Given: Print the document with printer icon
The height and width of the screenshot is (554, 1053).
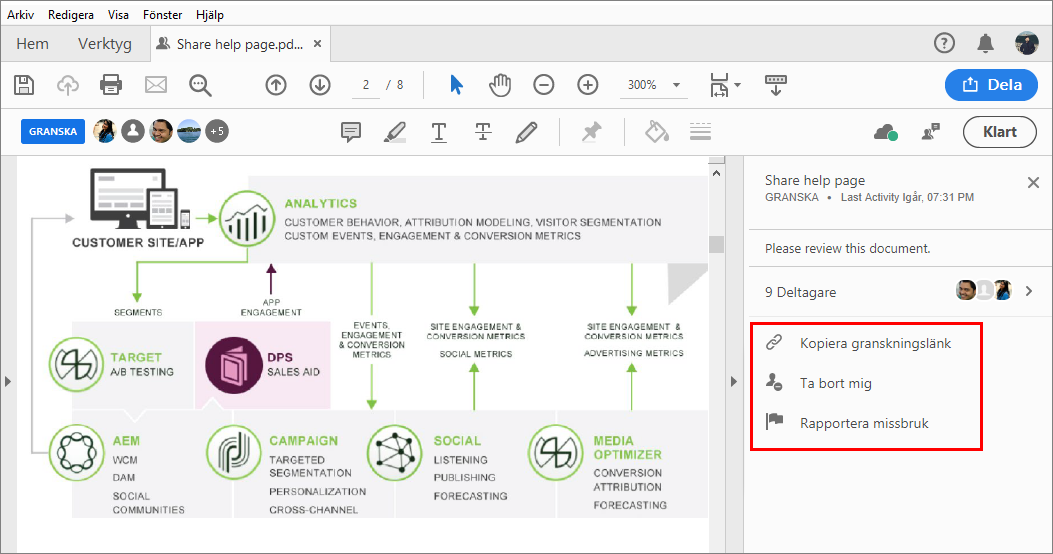Looking at the screenshot, I should pos(111,85).
